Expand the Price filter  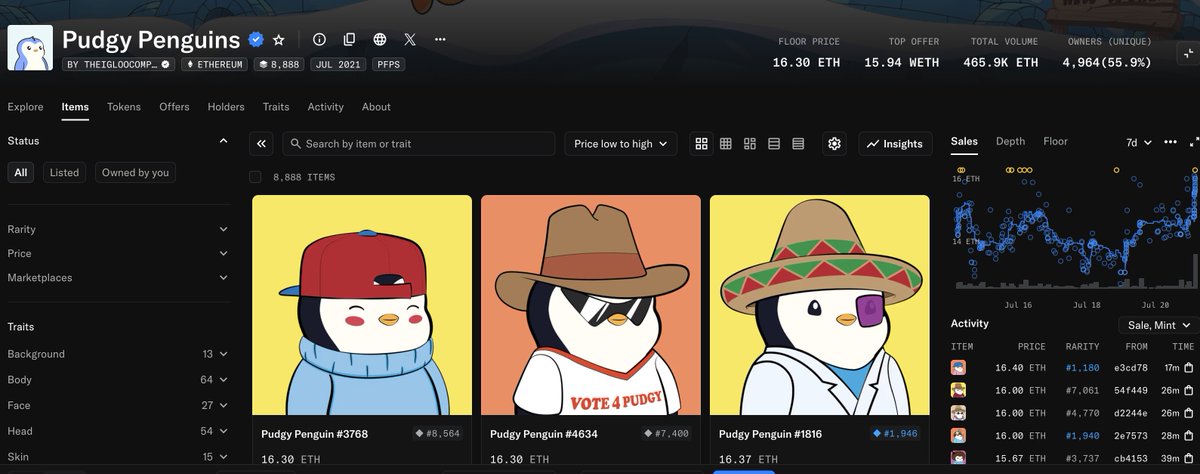click(x=118, y=254)
